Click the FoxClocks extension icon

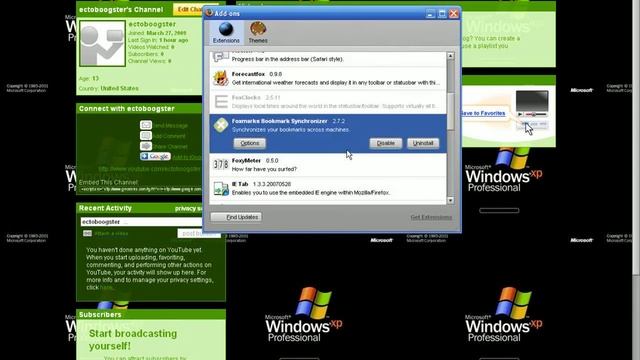(221, 102)
